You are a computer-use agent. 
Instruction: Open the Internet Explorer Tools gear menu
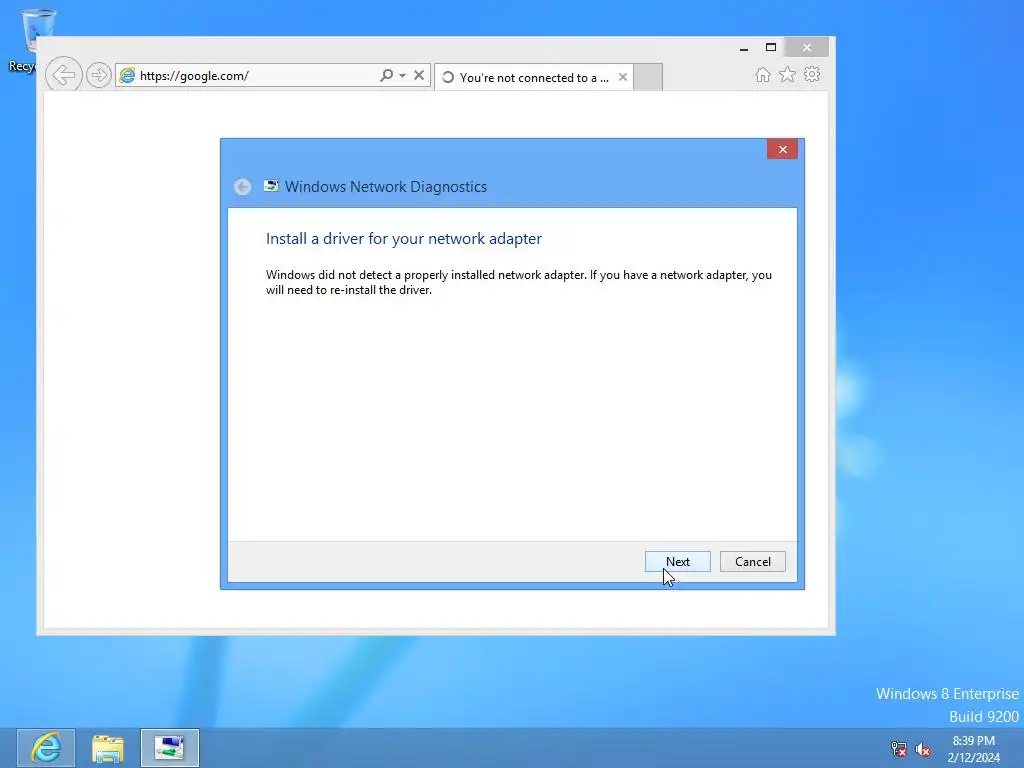[812, 74]
